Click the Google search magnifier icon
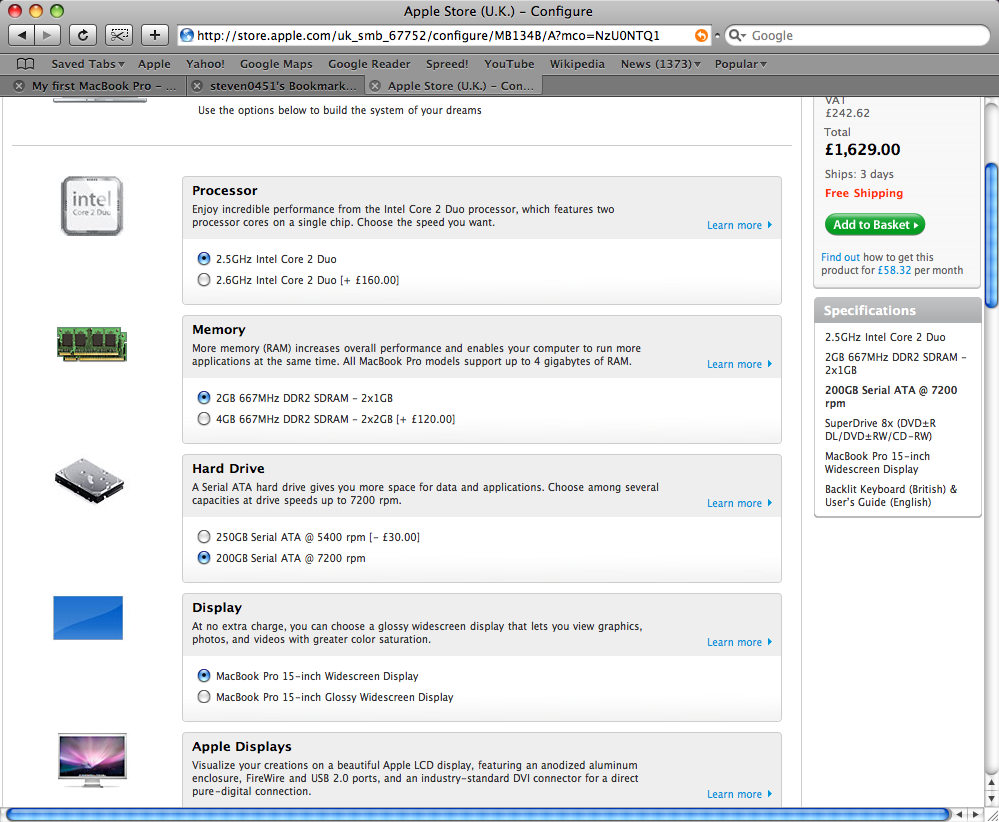This screenshot has width=999, height=822. coord(734,36)
